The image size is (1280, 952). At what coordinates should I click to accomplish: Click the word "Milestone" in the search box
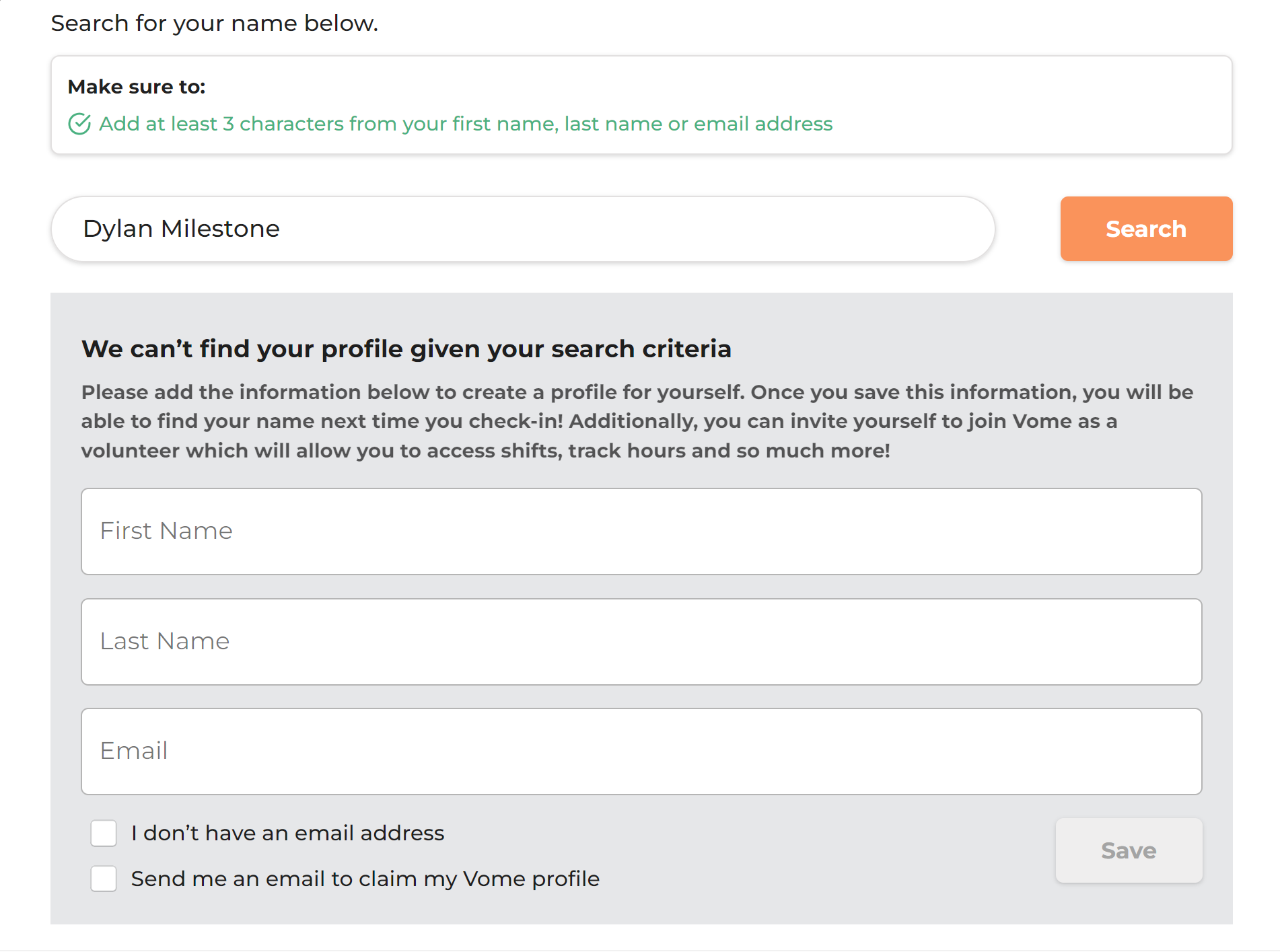220,229
